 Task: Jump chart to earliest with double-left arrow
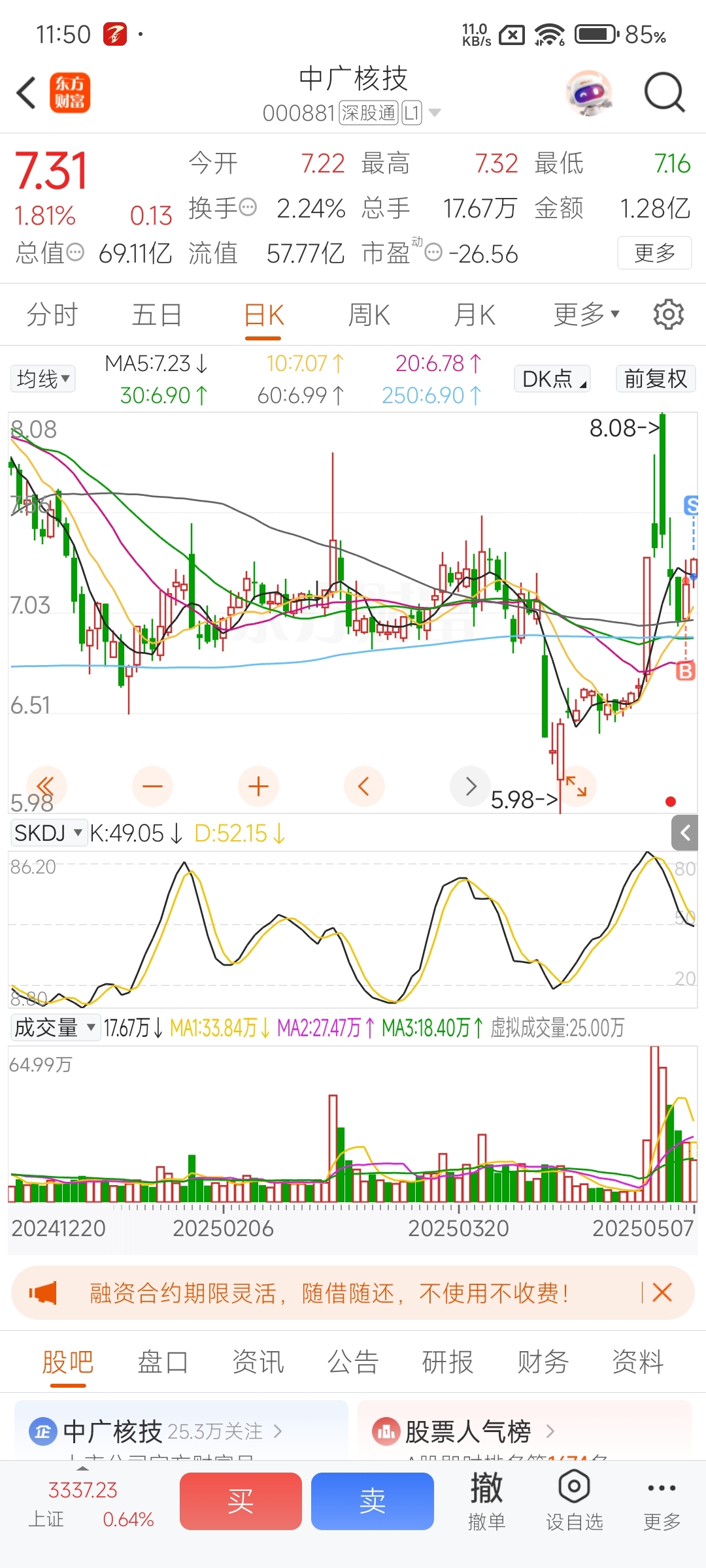pyautogui.click(x=46, y=786)
